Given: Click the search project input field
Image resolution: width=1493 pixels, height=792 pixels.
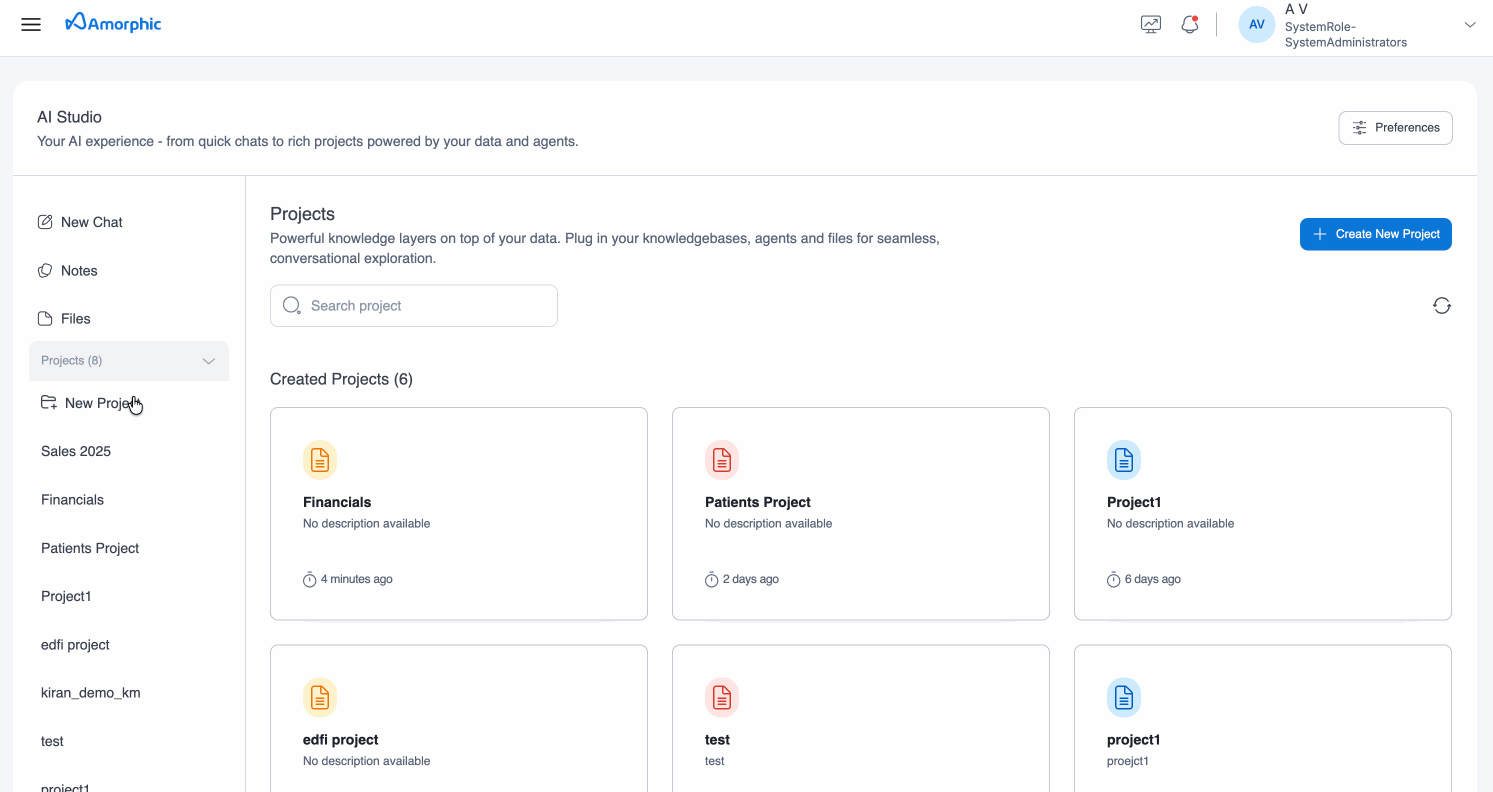Looking at the screenshot, I should pos(413,305).
